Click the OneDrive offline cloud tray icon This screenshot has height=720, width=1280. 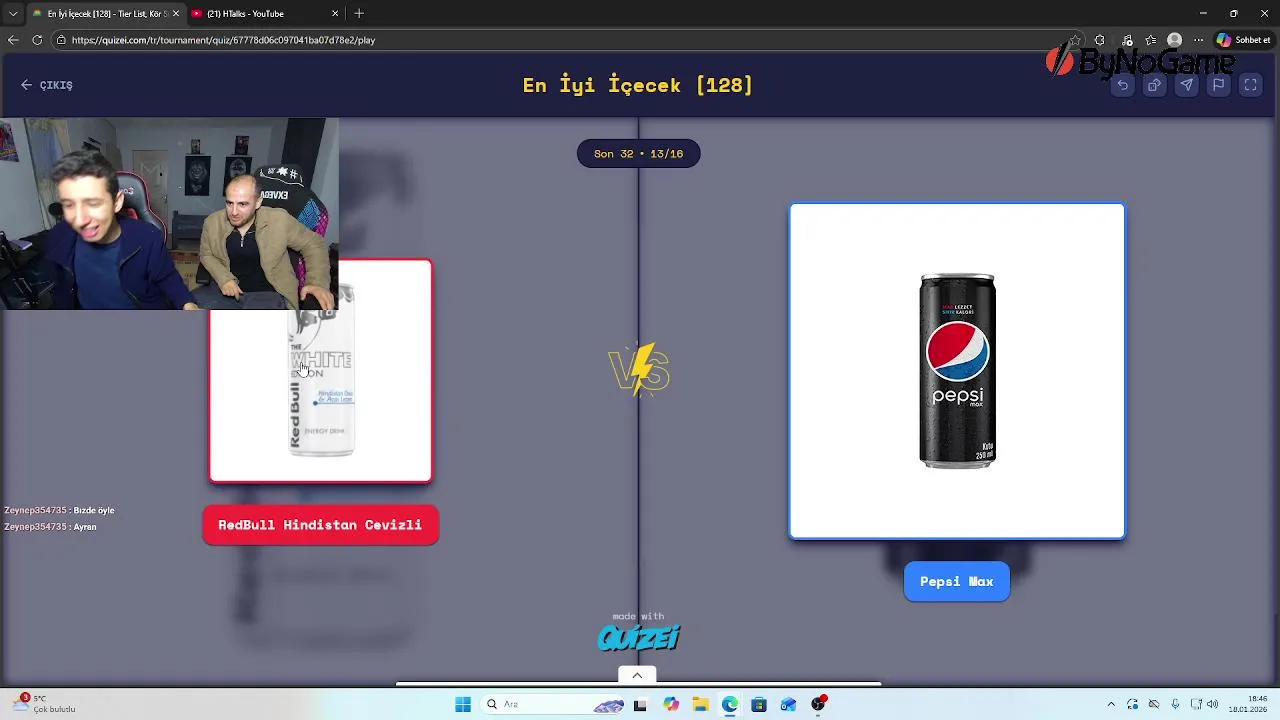(x=1153, y=704)
